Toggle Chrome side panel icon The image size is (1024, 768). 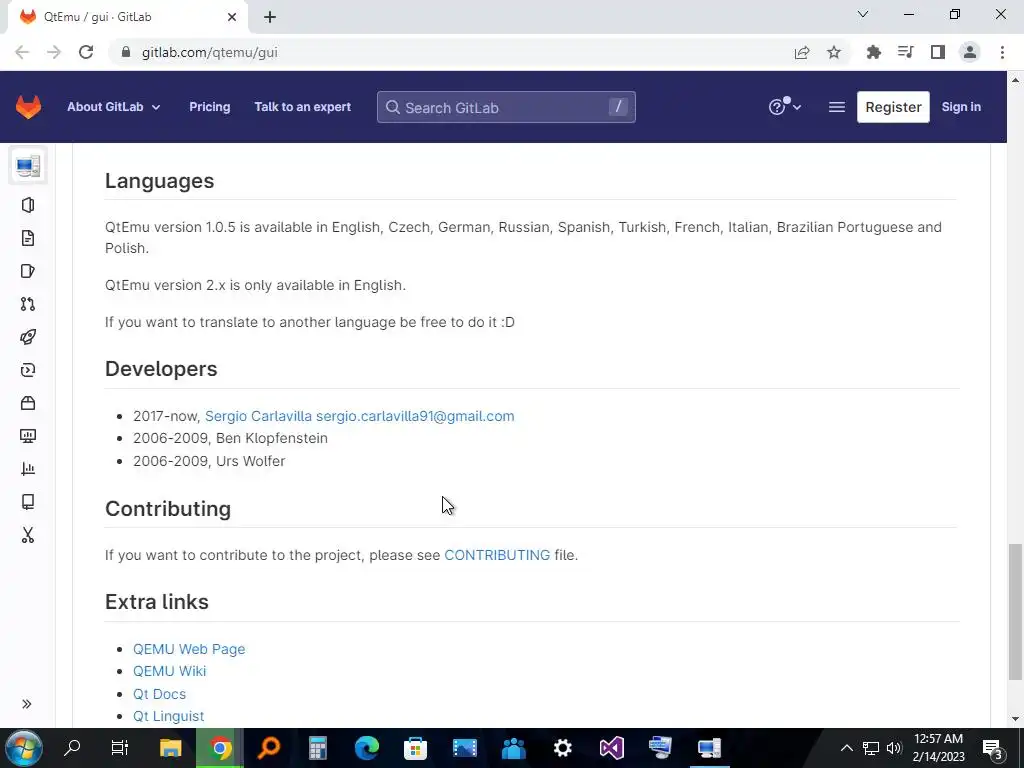938,52
